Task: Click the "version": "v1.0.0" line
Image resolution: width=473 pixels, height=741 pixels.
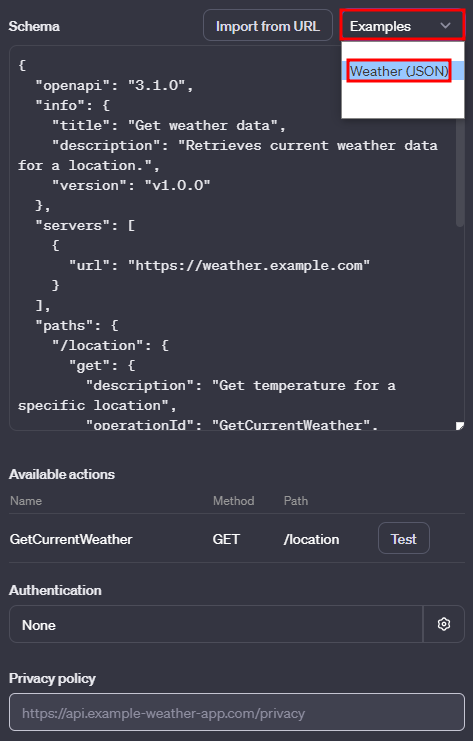Action: pos(131,185)
